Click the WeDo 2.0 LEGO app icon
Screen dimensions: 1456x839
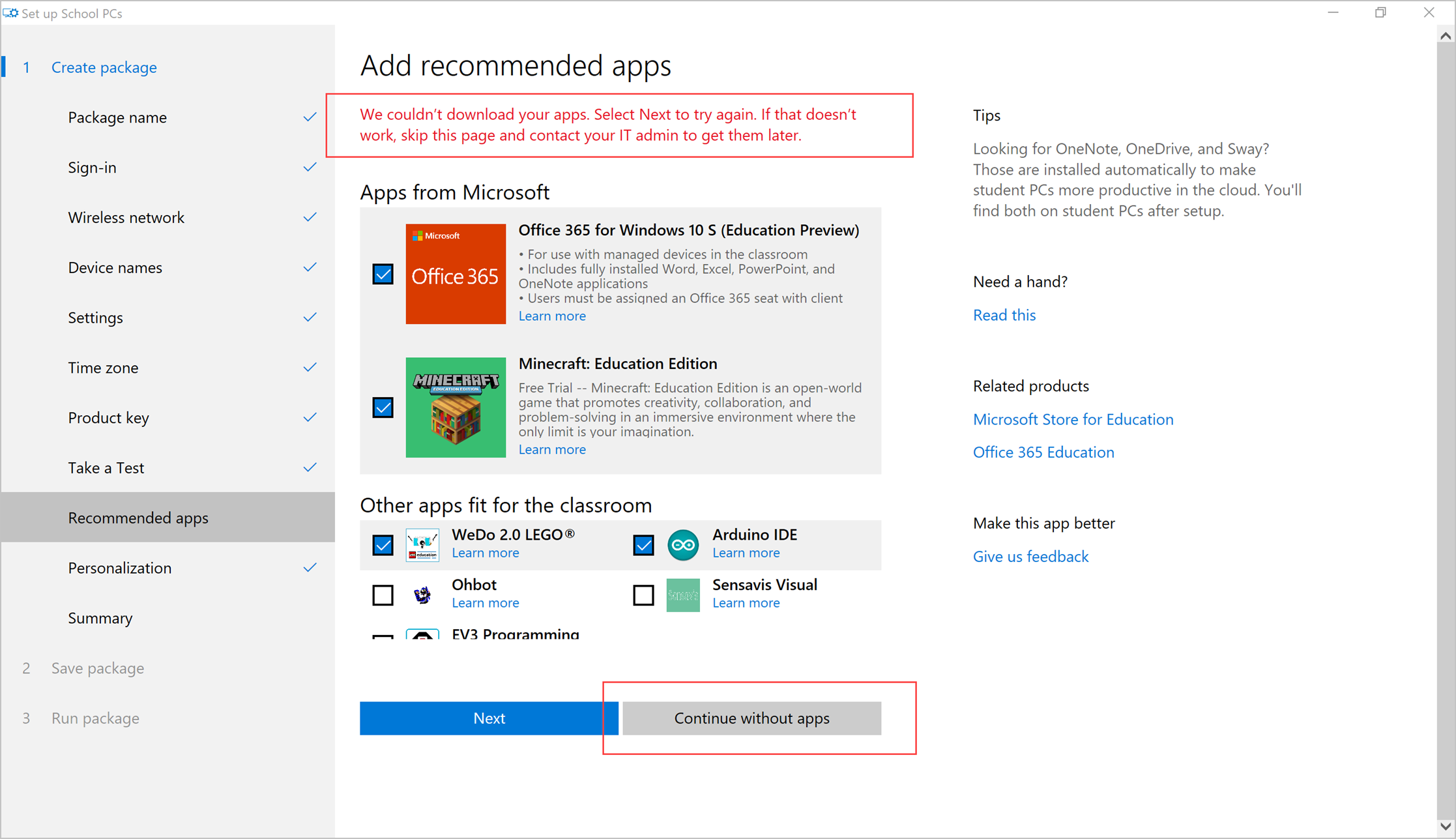tap(422, 545)
